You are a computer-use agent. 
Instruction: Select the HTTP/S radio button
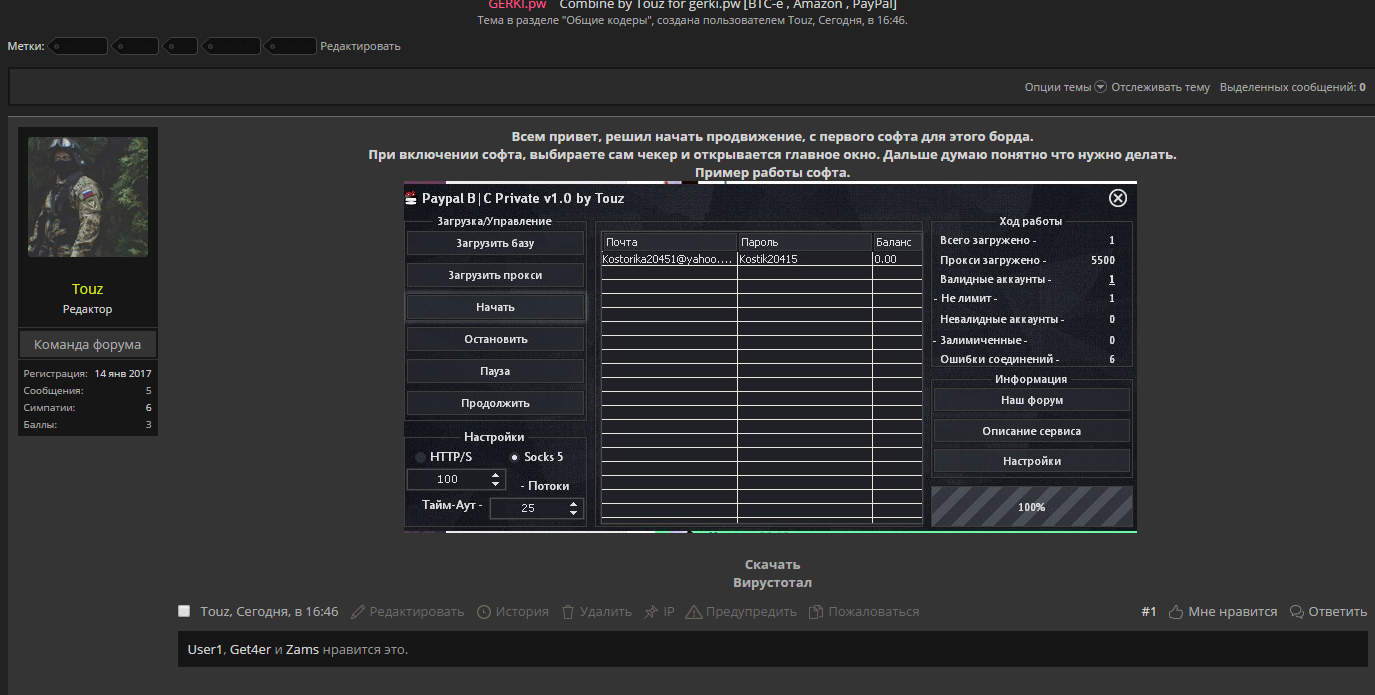click(420, 457)
